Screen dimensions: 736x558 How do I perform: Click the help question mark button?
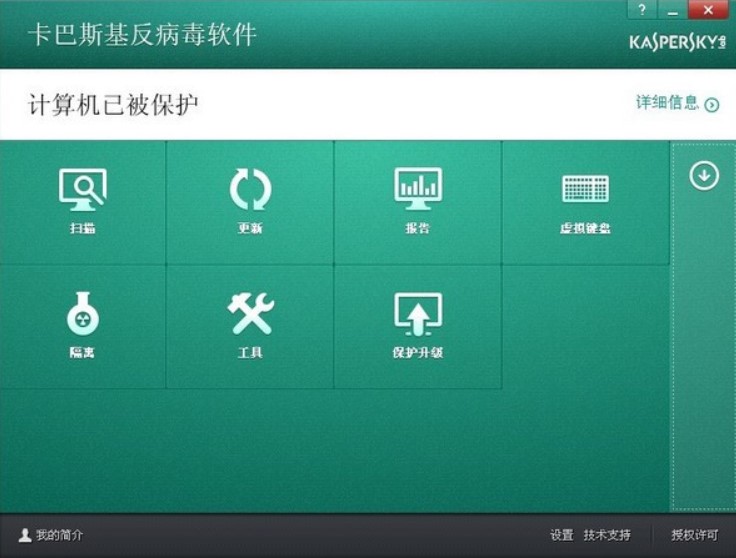pos(642,9)
